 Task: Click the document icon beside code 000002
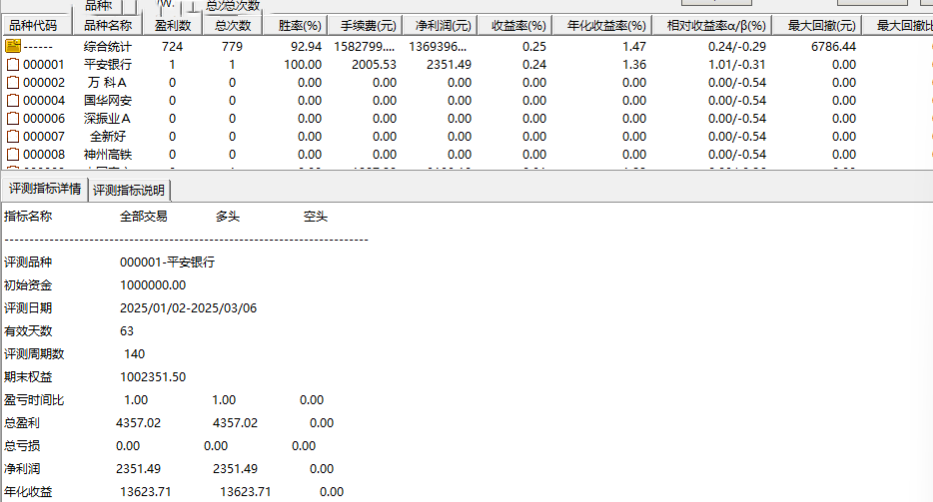point(13,83)
